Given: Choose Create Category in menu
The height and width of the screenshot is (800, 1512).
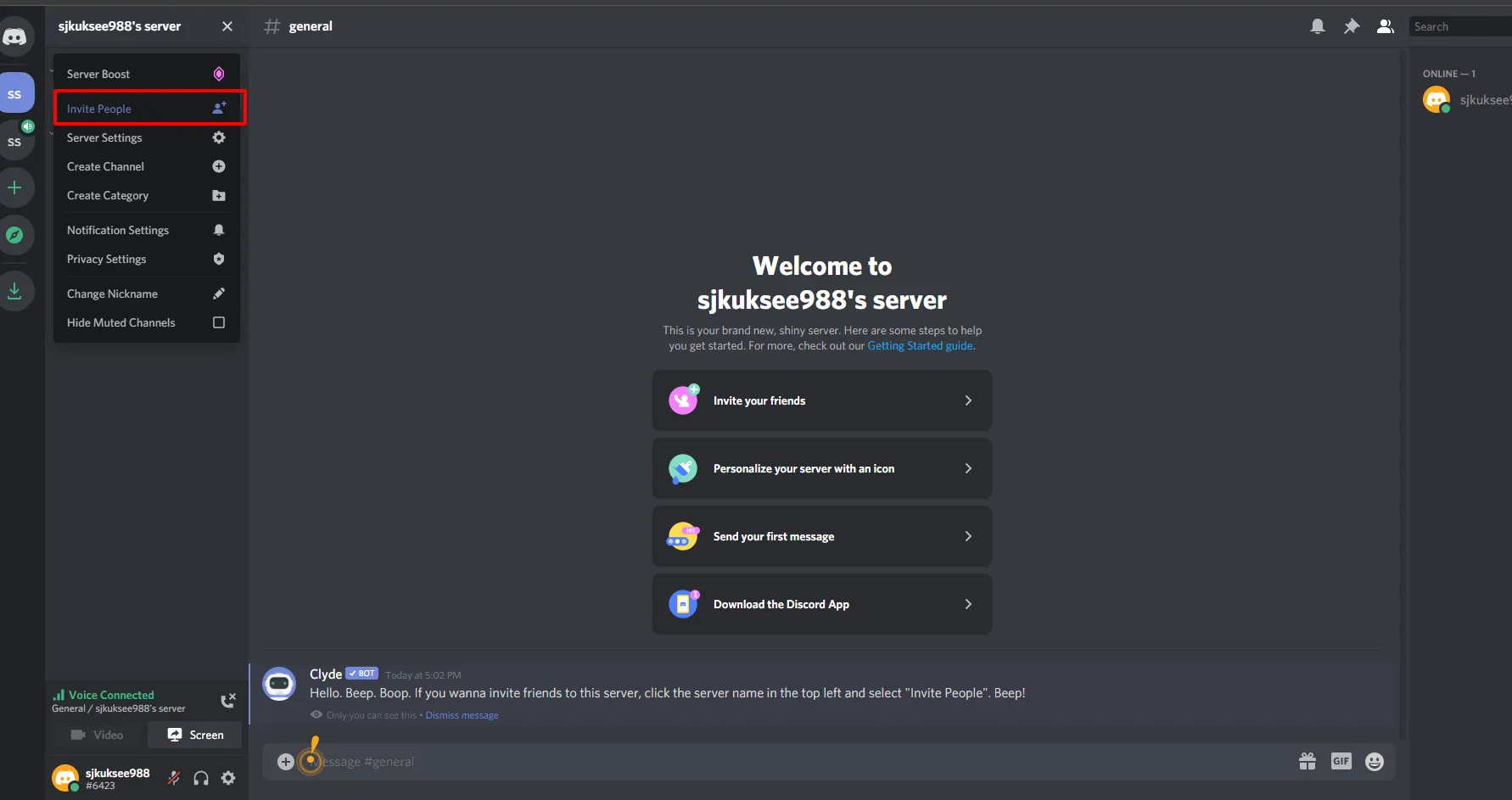Looking at the screenshot, I should tap(147, 195).
